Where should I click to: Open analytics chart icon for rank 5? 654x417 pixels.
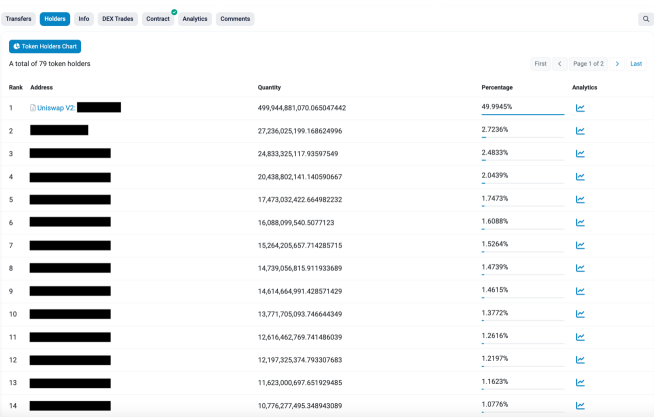click(x=580, y=200)
